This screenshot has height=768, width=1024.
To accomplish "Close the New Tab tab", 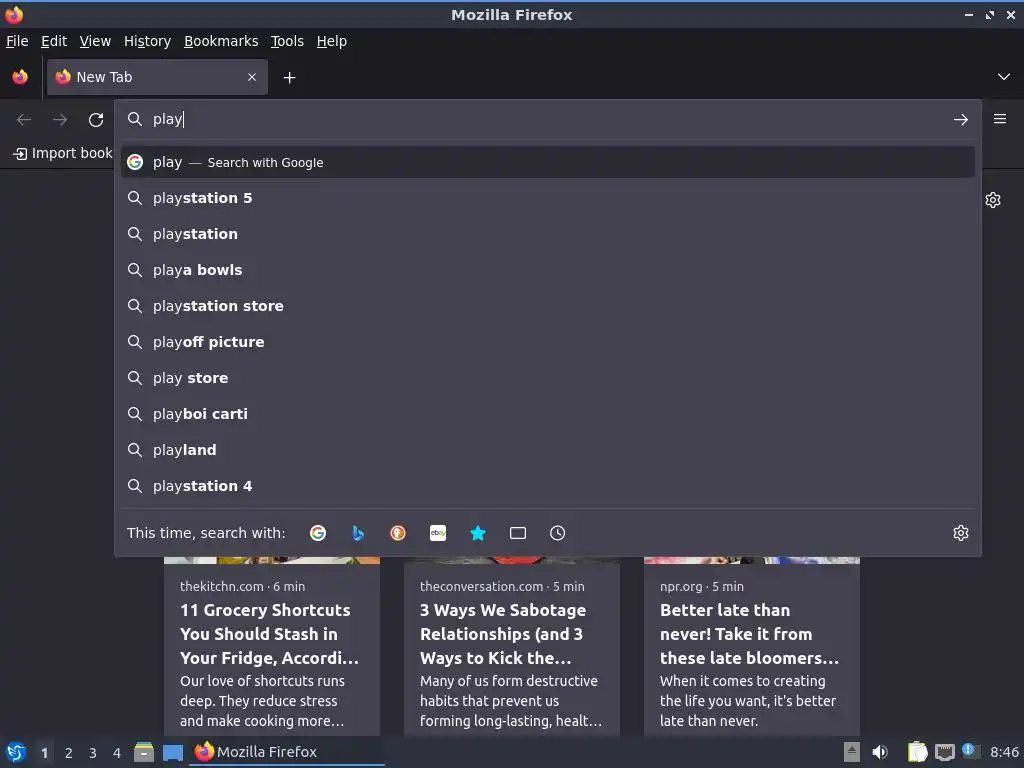I will point(252,77).
